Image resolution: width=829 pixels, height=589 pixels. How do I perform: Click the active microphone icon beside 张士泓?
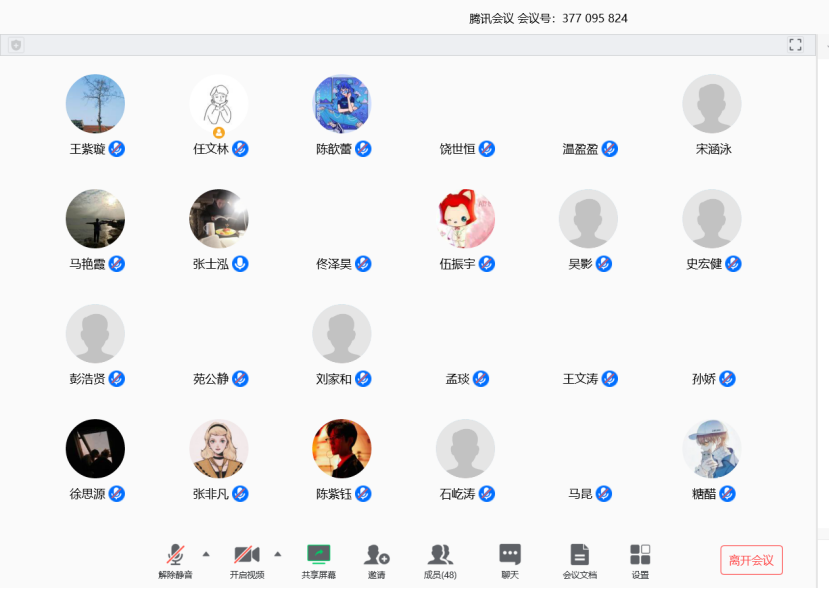240,264
